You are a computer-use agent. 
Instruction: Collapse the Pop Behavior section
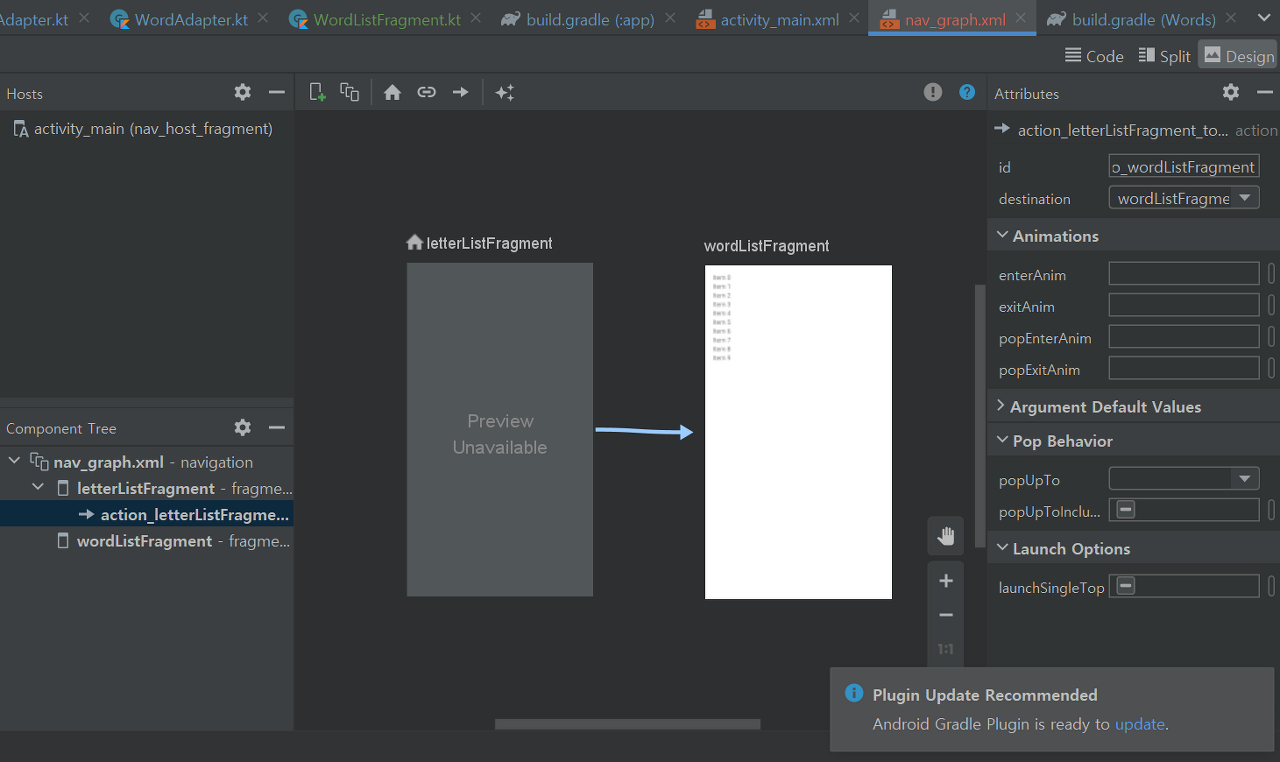pyautogui.click(x=1001, y=441)
